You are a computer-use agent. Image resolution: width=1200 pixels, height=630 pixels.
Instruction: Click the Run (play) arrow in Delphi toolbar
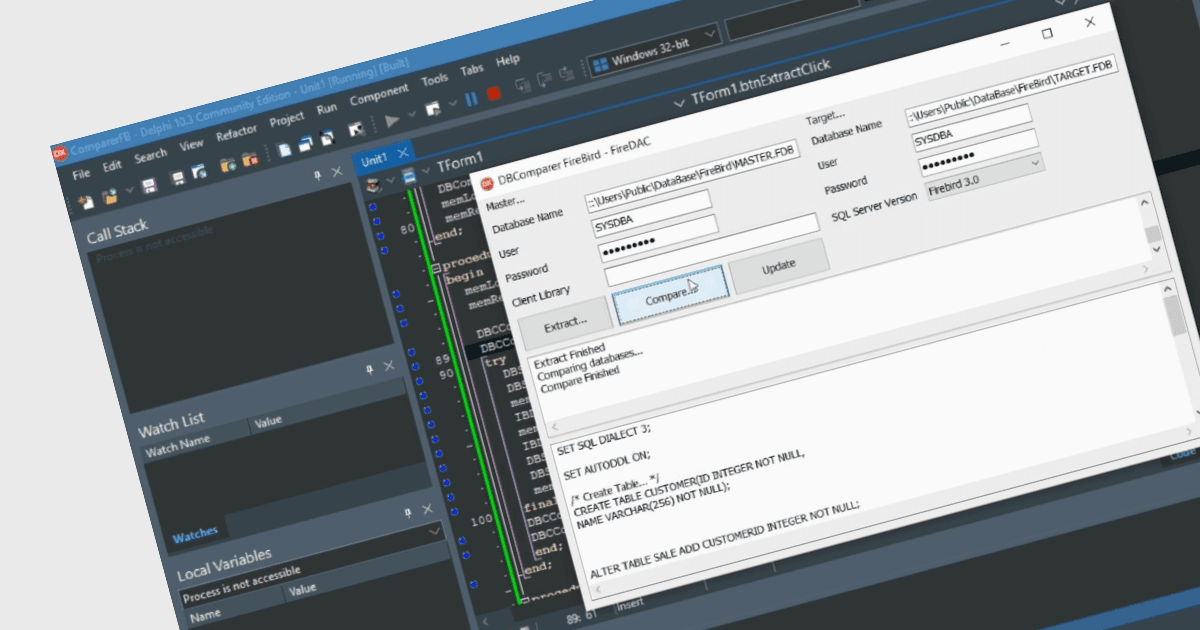(x=392, y=120)
